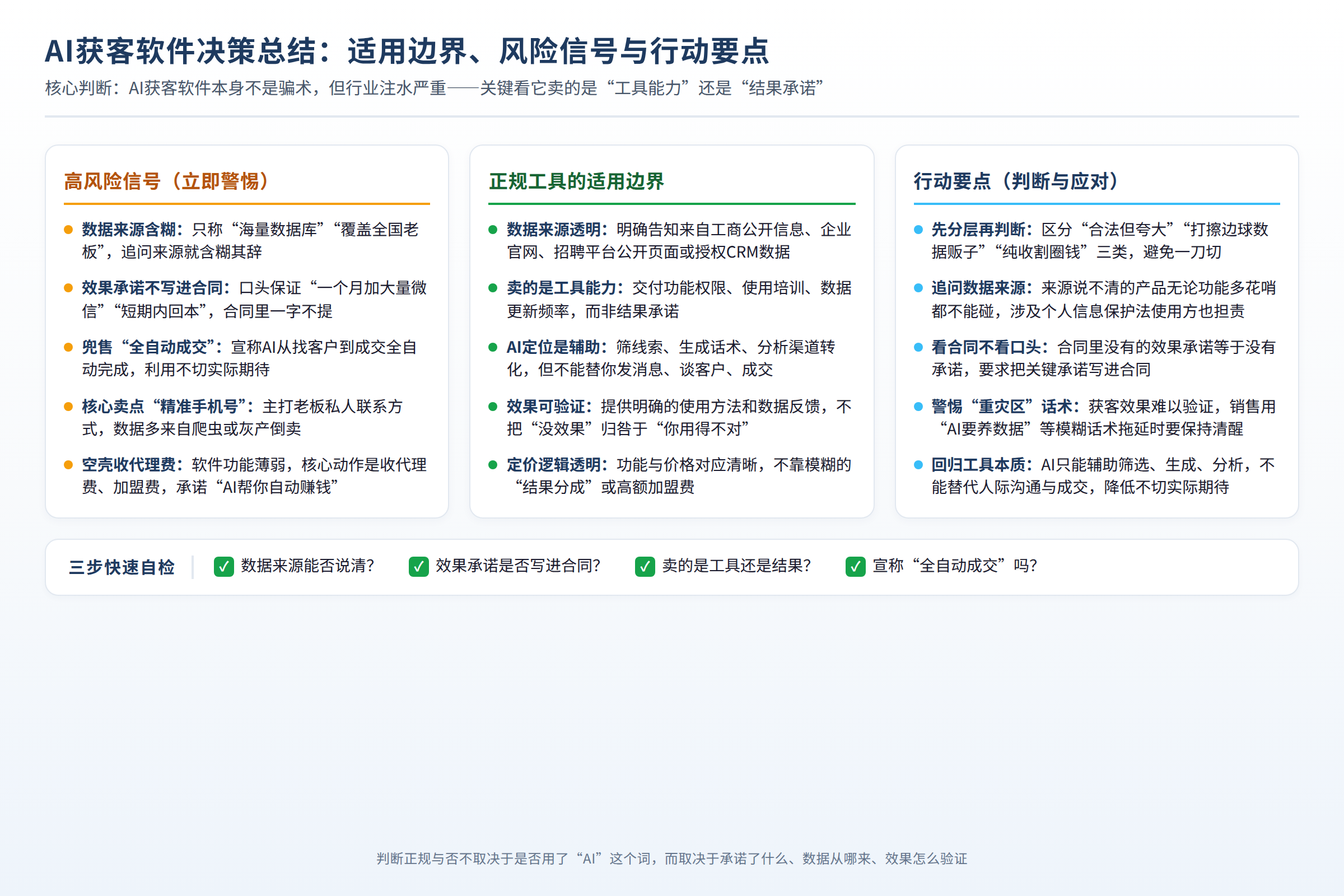Image resolution: width=1344 pixels, height=896 pixels.
Task: Click the green bullet before 卖的是工具能力
Action: 493,288
